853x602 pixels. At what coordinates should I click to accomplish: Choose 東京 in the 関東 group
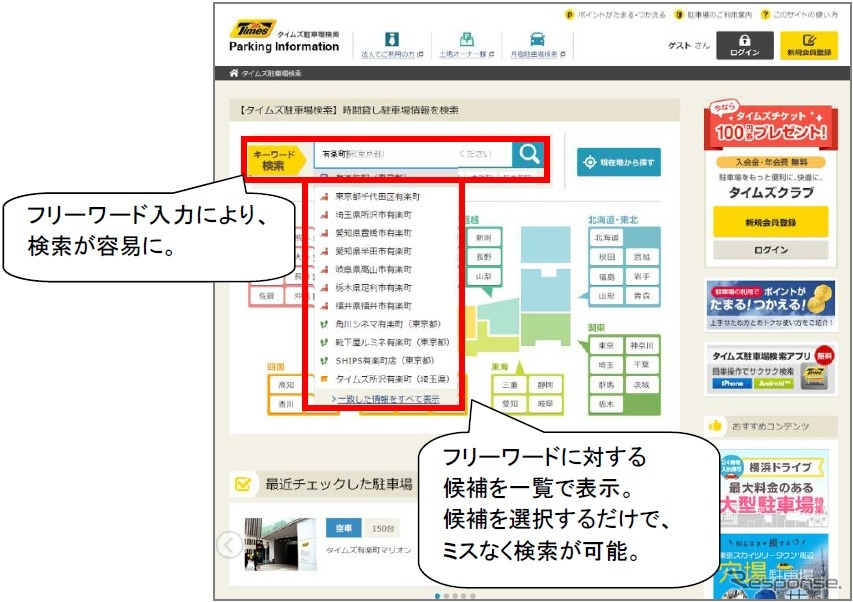click(x=606, y=346)
